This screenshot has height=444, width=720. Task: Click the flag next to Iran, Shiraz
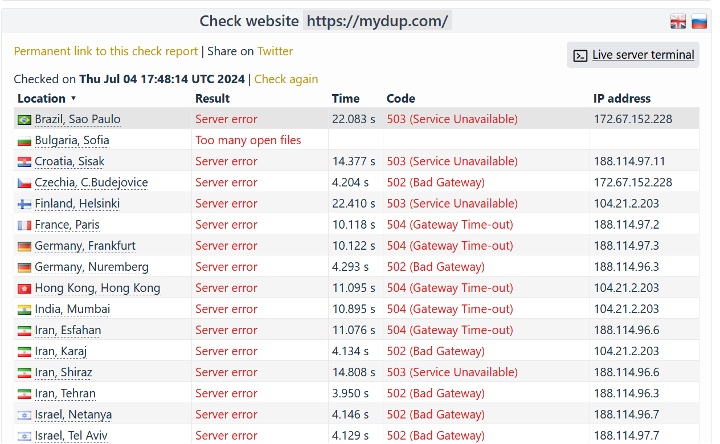click(24, 373)
